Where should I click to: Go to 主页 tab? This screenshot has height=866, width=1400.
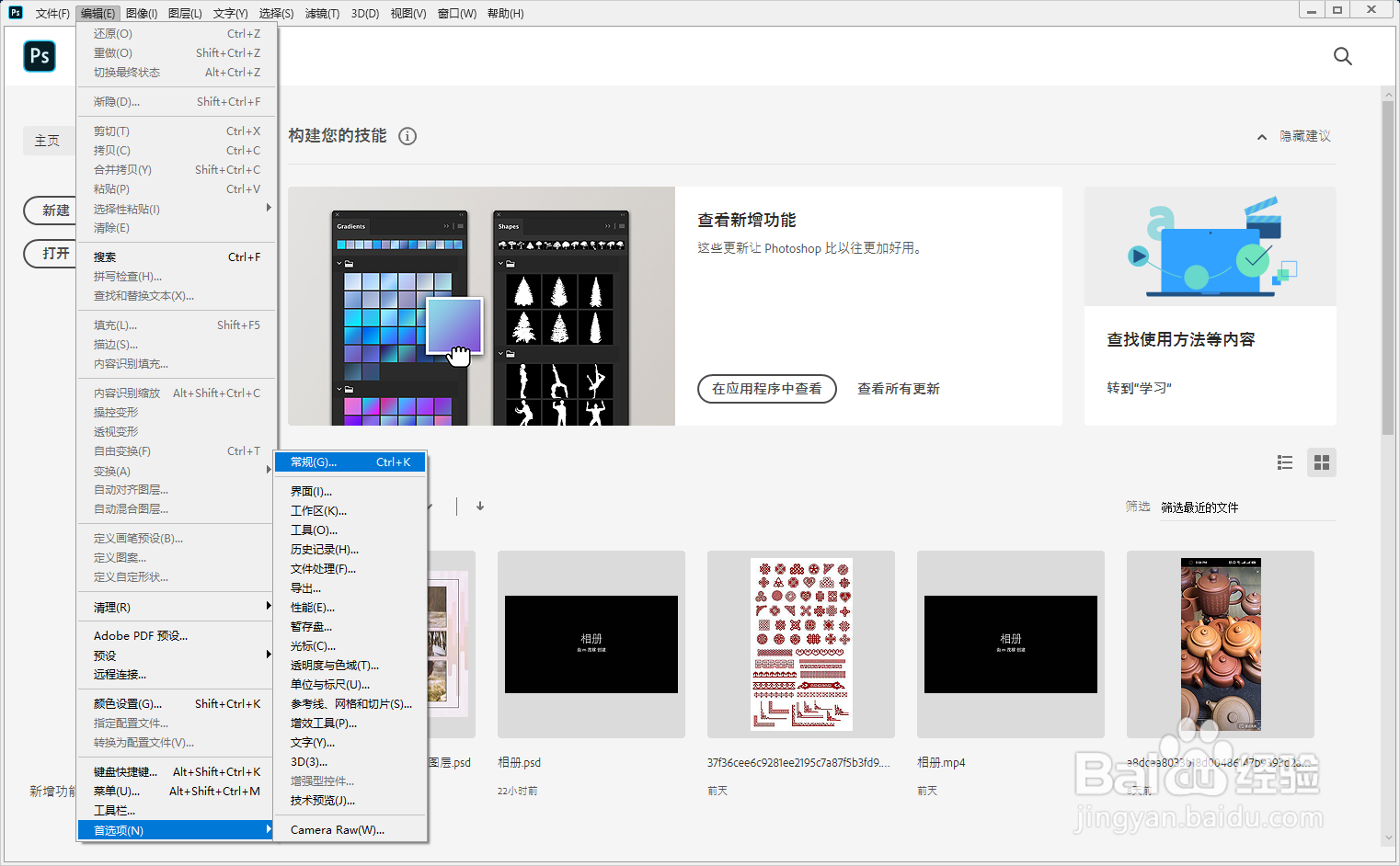pyautogui.click(x=48, y=141)
